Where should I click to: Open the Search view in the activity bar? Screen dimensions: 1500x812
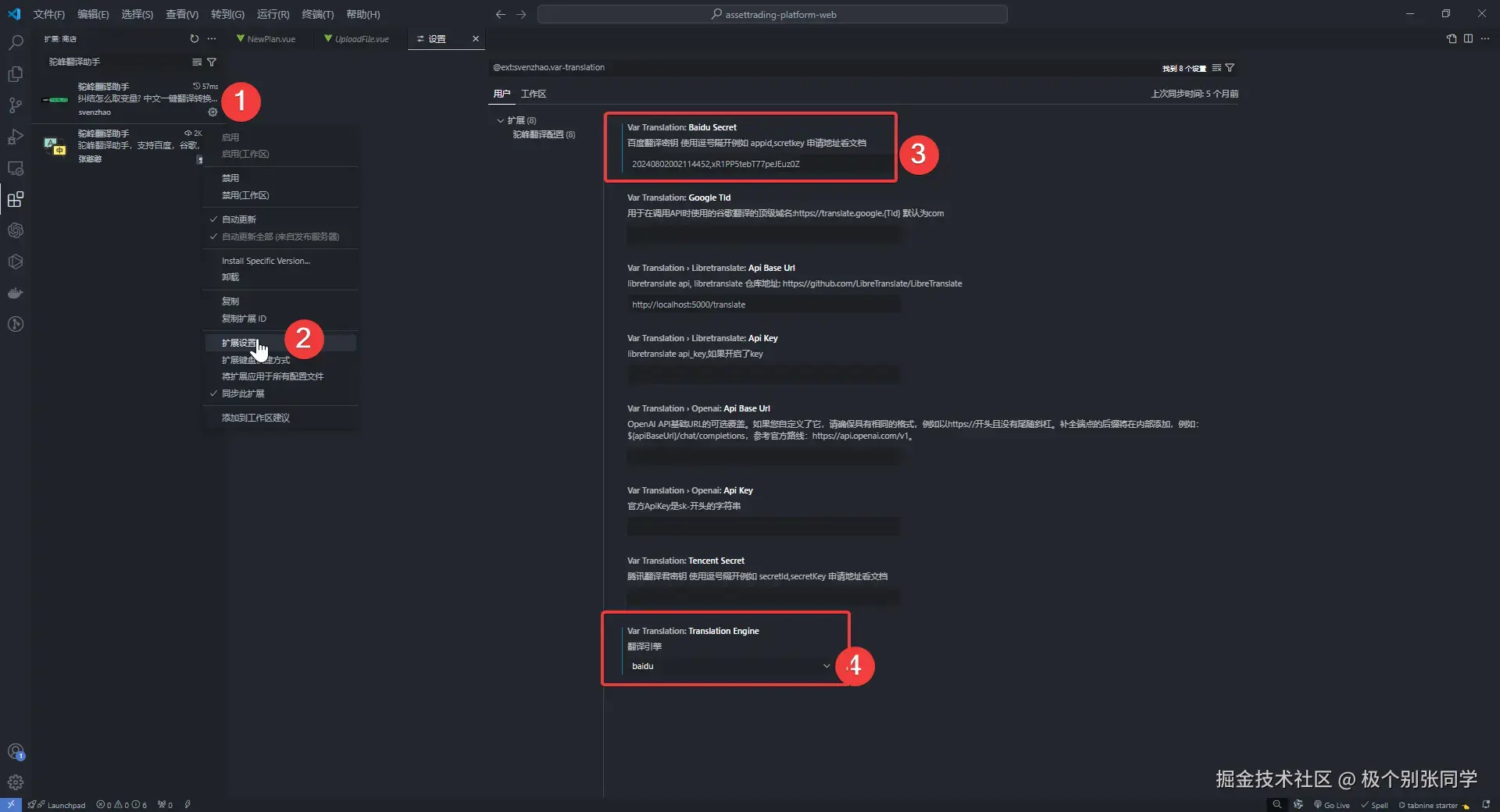coord(16,42)
